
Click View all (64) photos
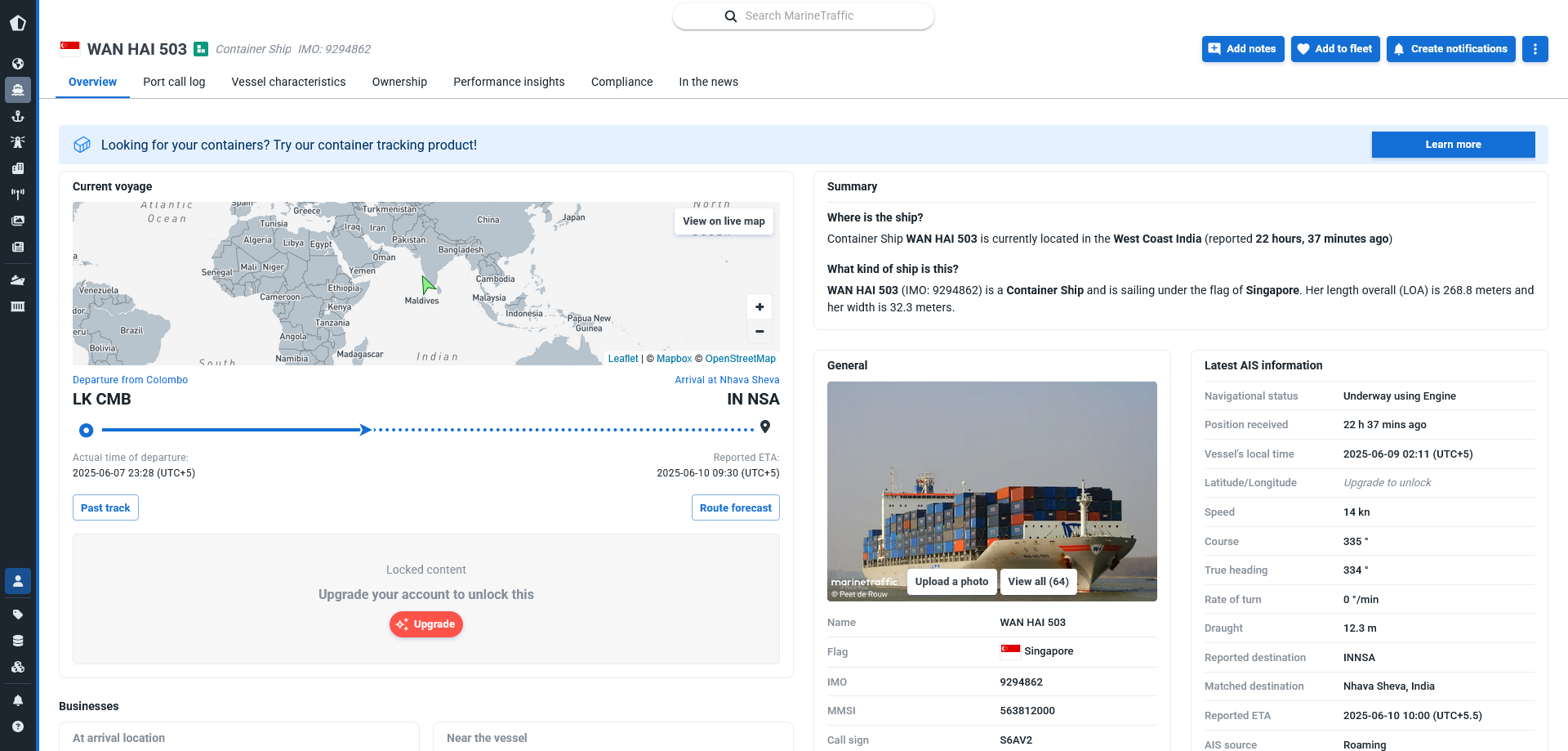pos(1038,582)
